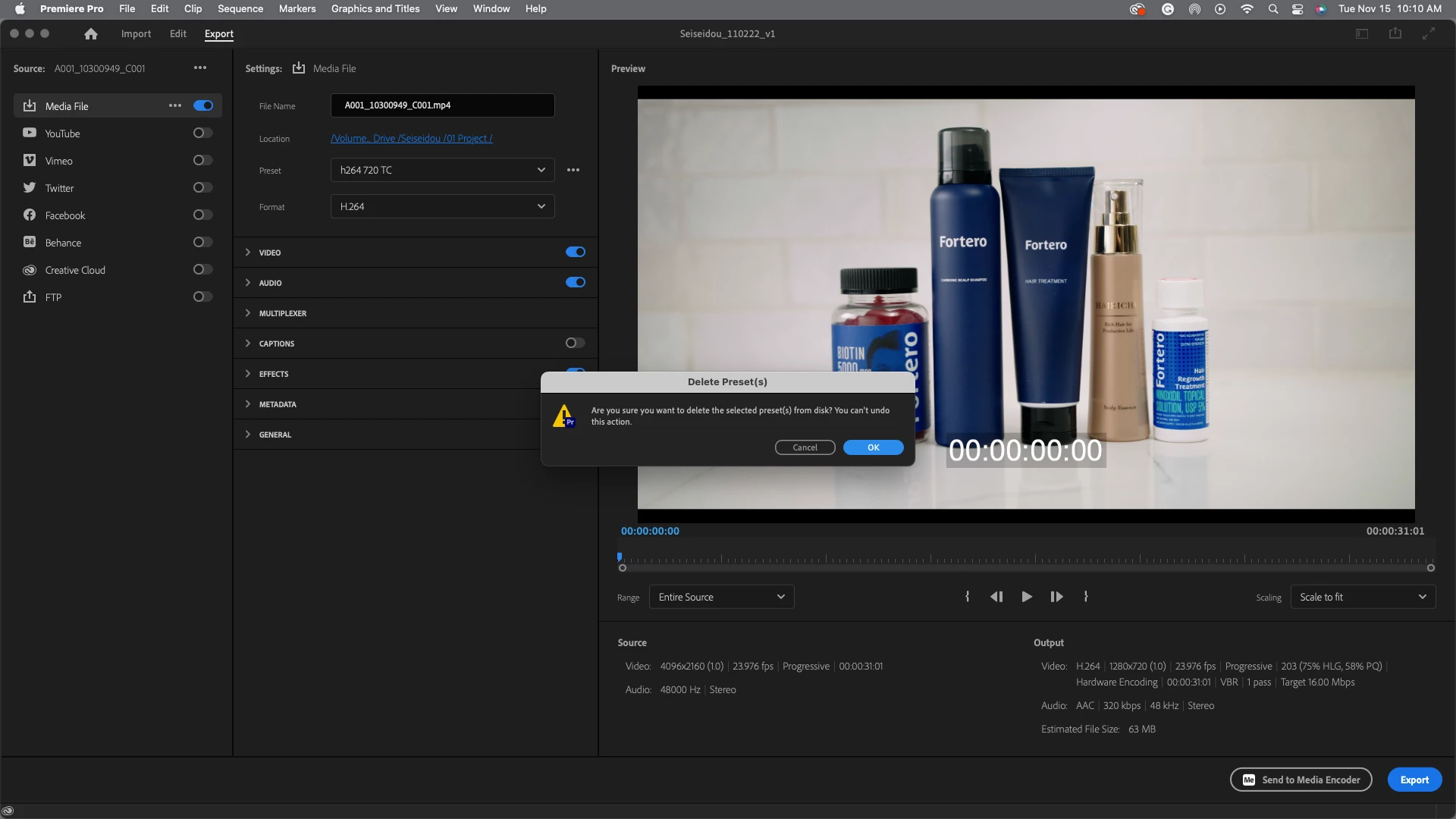Step back one frame in preview
Viewport: 1456px width, 819px height.
pos(996,597)
